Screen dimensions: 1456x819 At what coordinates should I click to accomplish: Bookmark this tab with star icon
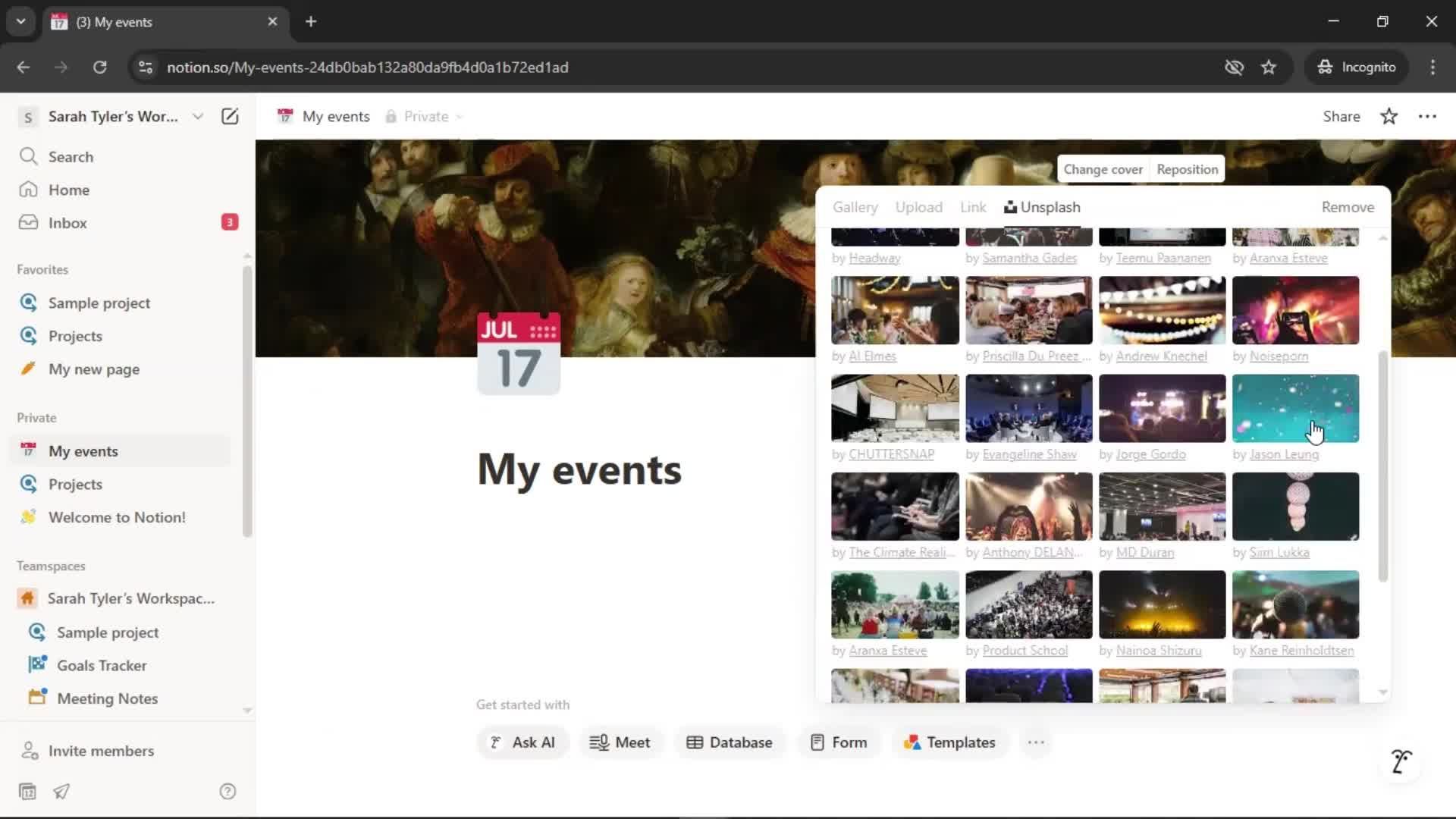[1269, 67]
